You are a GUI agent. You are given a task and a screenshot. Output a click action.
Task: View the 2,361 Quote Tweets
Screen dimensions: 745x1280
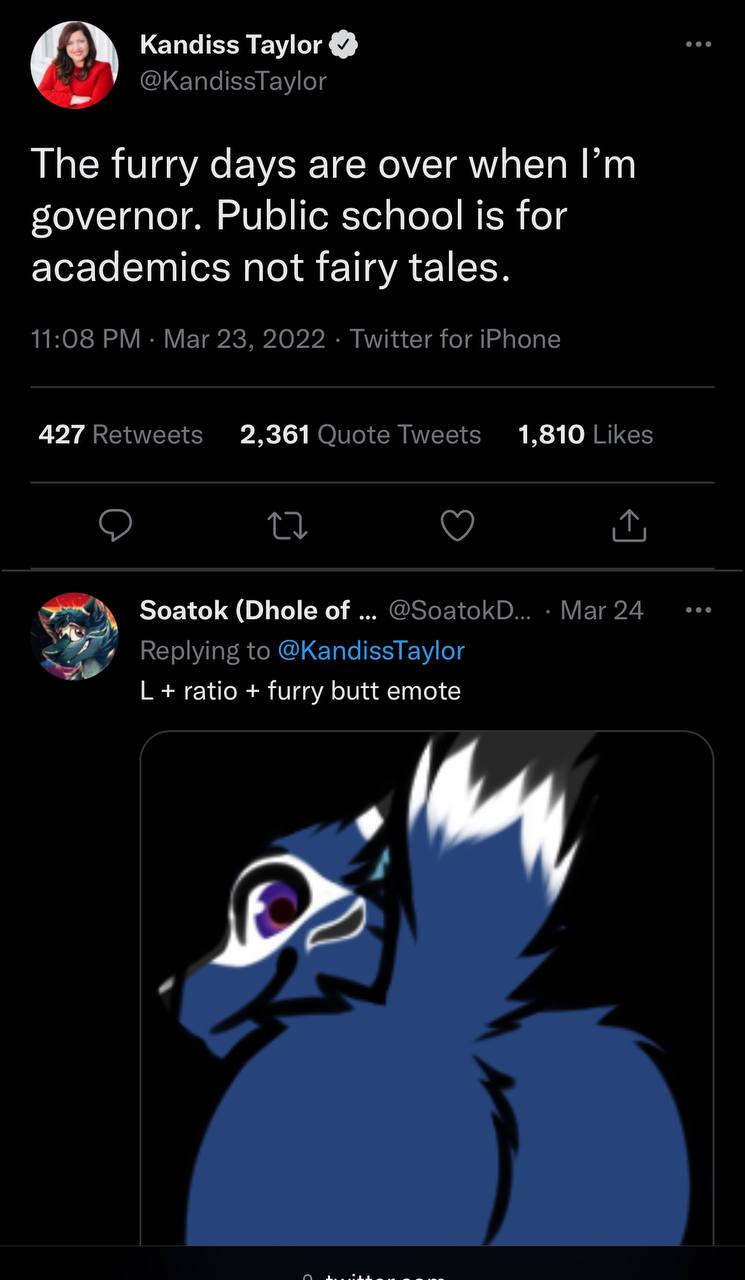tap(360, 435)
